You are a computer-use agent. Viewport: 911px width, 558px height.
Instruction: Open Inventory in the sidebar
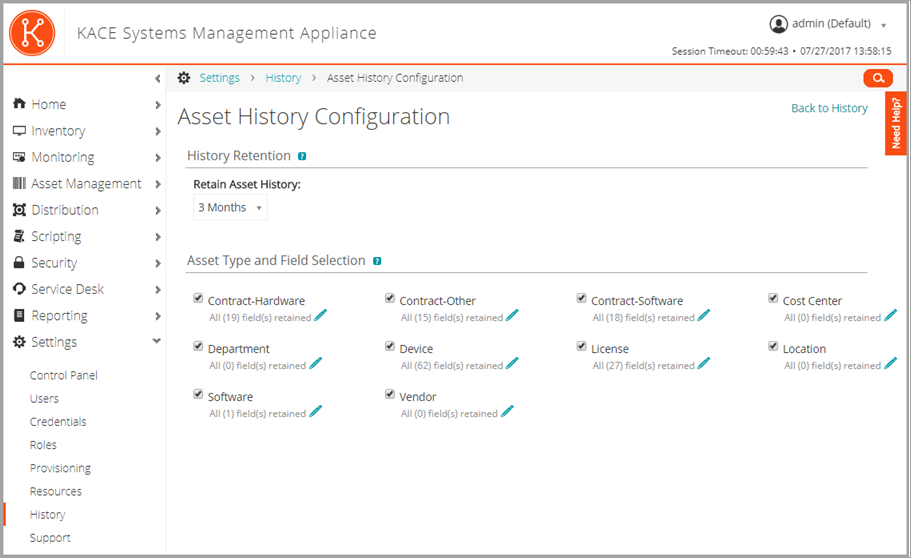[x=58, y=131]
